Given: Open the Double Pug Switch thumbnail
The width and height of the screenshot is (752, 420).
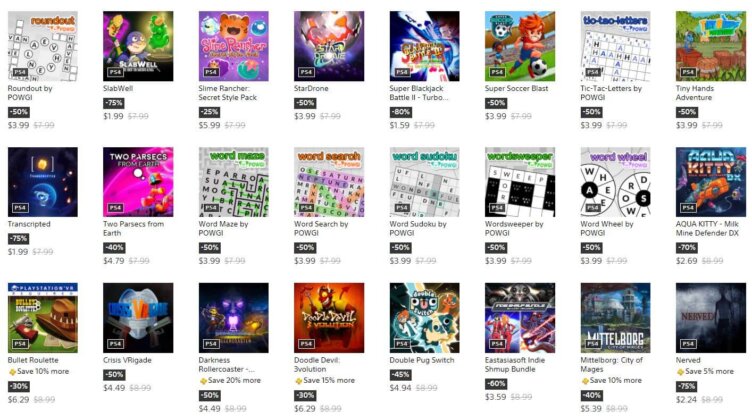Looking at the screenshot, I should pyautogui.click(x=424, y=318).
